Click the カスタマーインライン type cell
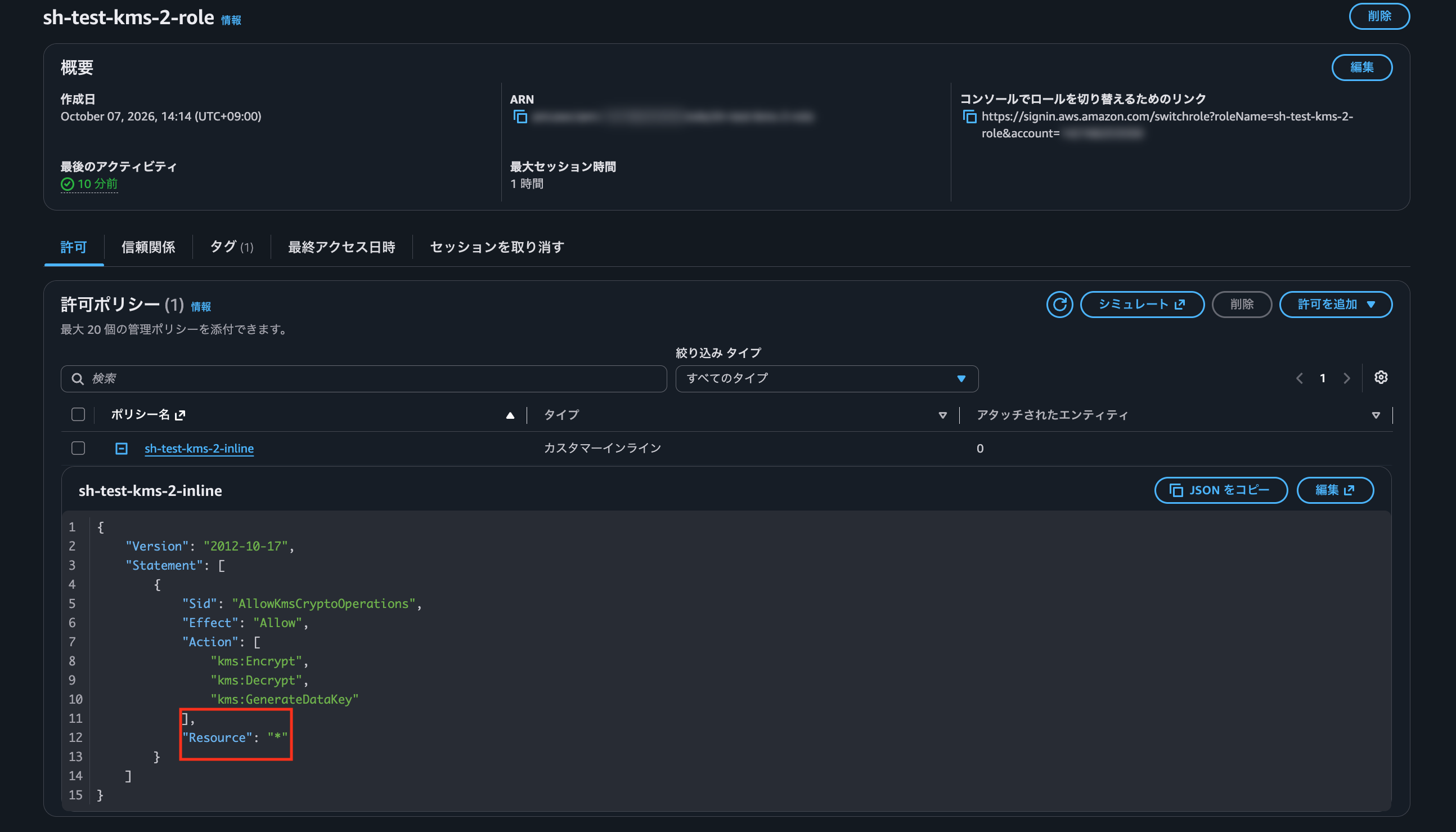 (603, 449)
